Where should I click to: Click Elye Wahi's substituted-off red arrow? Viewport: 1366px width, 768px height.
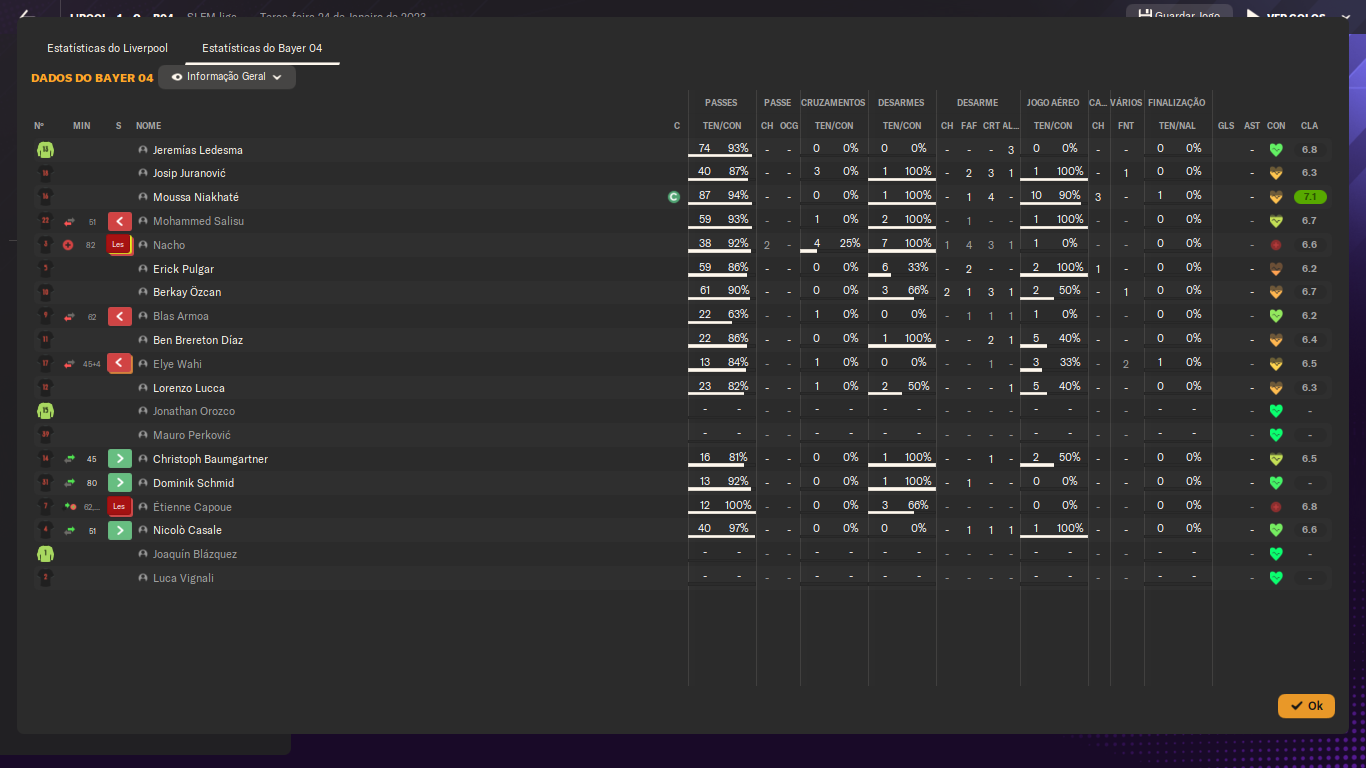[x=119, y=364]
